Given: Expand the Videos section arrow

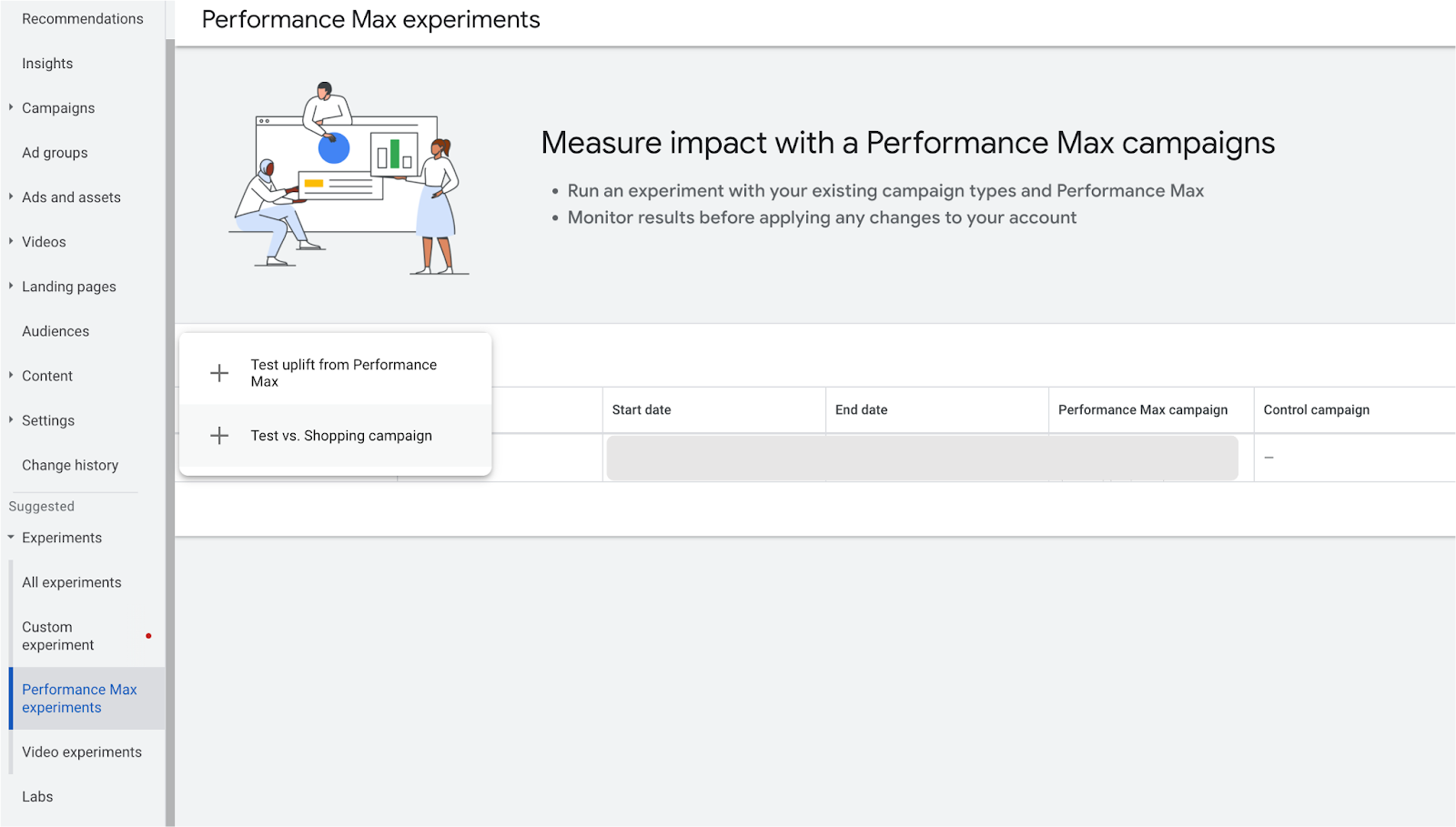Looking at the screenshot, I should click(x=11, y=241).
